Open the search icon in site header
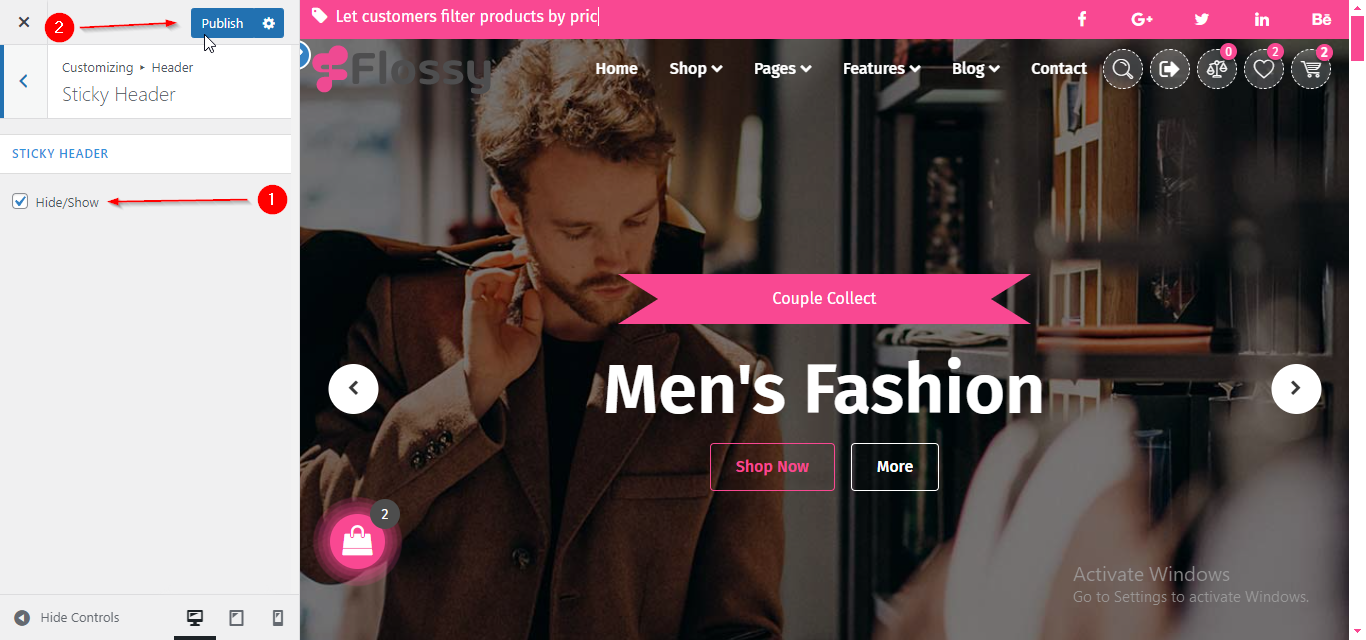 point(1123,69)
